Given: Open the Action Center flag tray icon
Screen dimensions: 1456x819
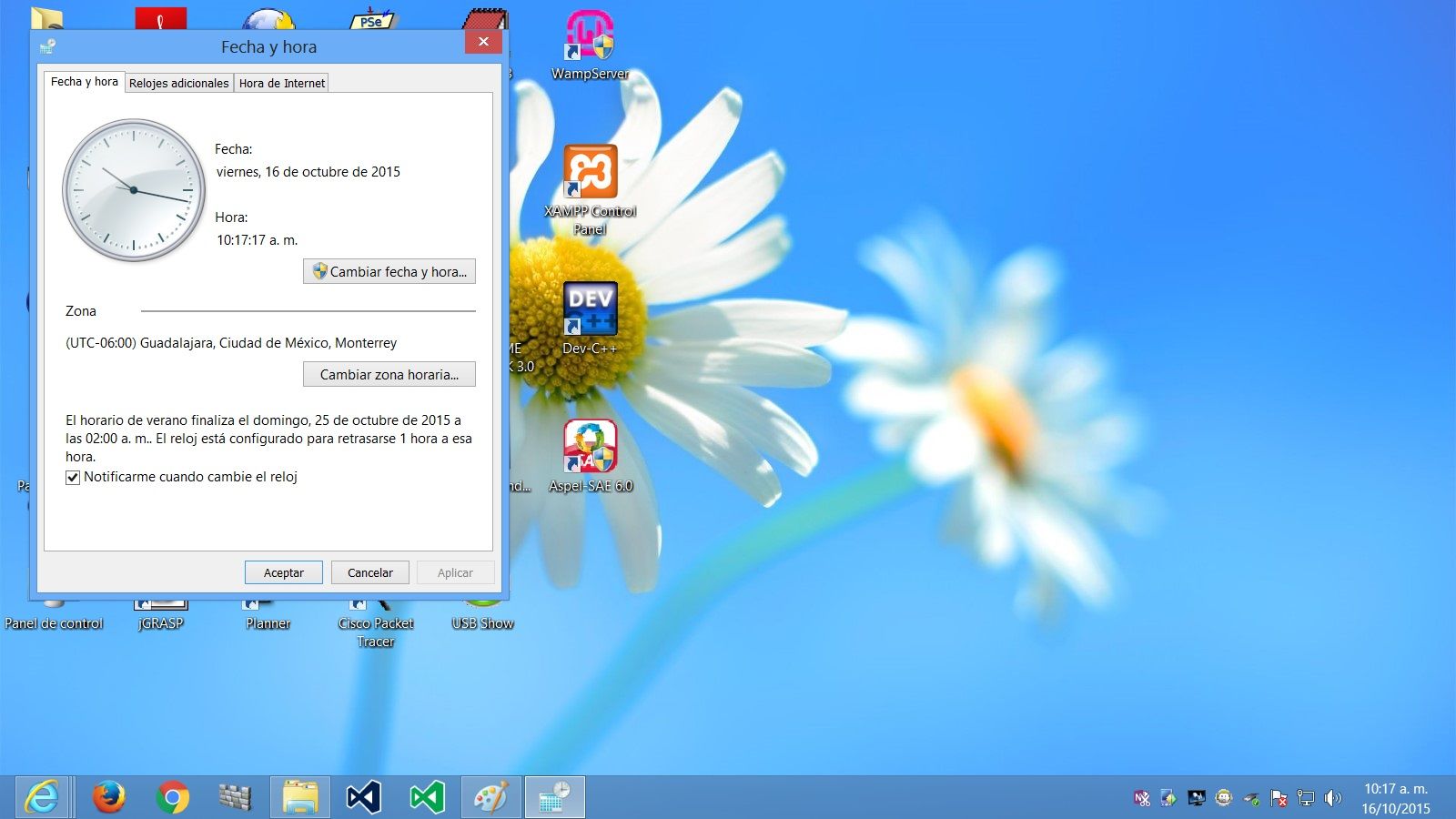Looking at the screenshot, I should pos(1279,798).
